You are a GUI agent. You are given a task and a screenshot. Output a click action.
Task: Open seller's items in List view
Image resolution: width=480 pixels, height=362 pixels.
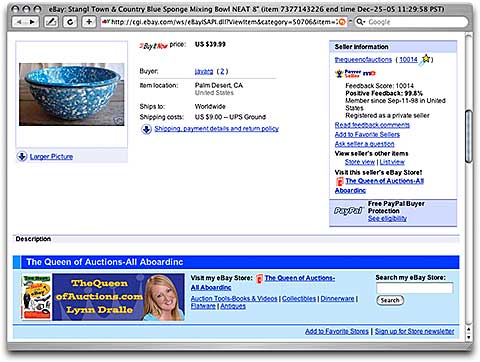coord(392,162)
